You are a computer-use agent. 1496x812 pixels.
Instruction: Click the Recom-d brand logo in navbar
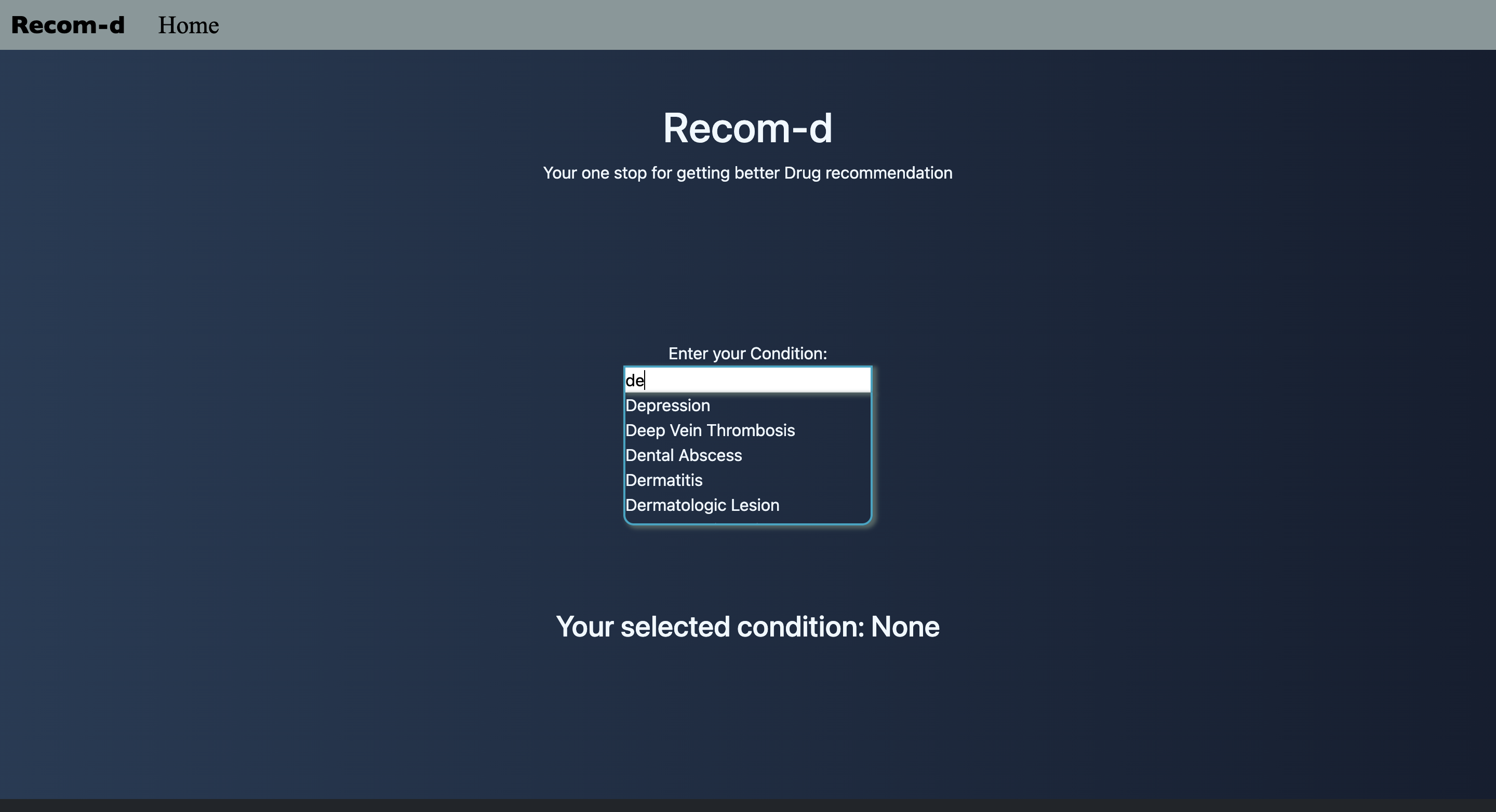68,25
